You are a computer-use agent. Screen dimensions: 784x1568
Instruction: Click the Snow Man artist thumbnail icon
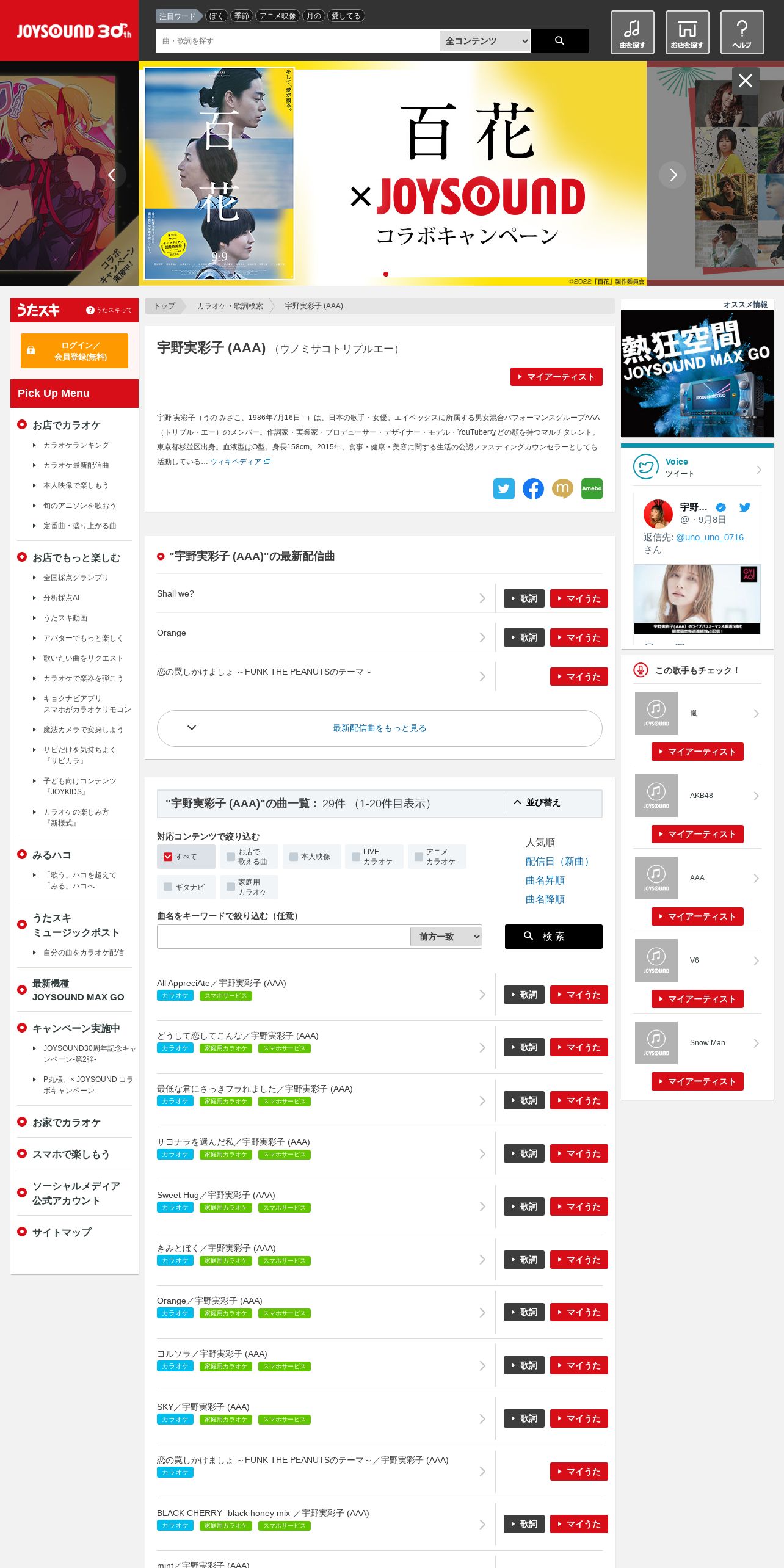pos(656,1043)
